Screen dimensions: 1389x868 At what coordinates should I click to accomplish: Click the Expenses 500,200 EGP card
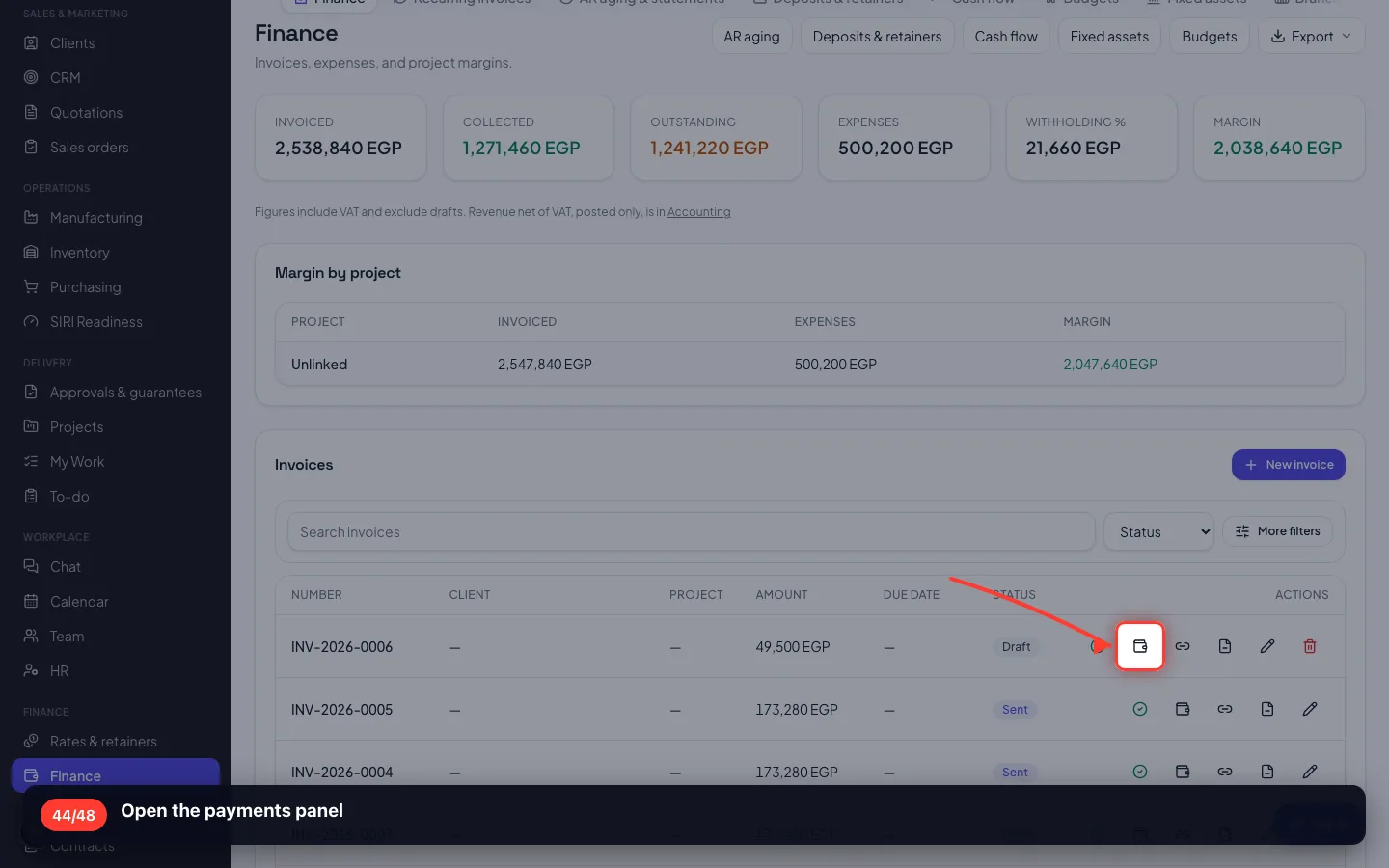pyautogui.click(x=904, y=138)
